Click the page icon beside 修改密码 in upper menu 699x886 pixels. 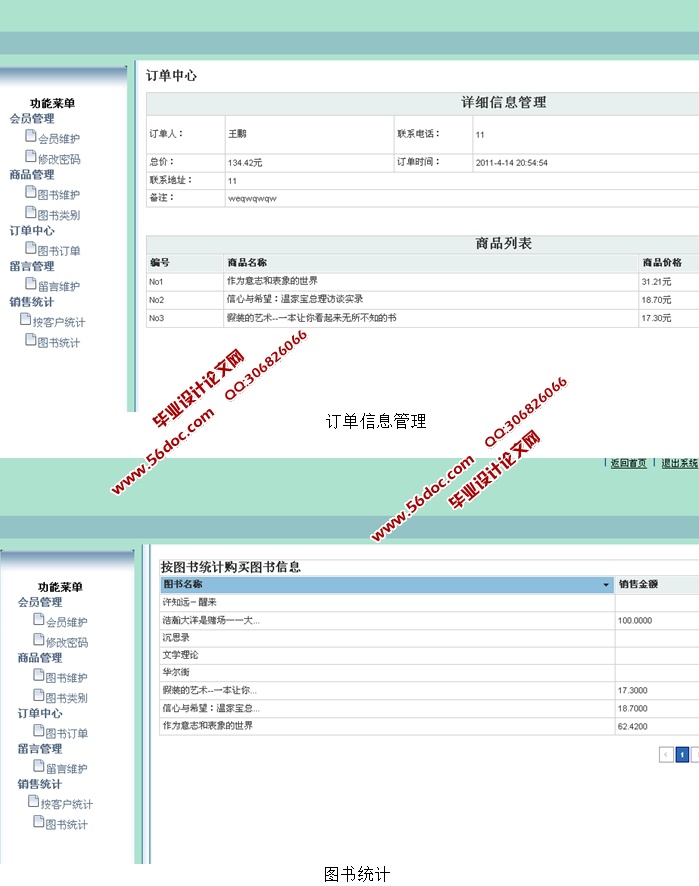(x=31, y=158)
